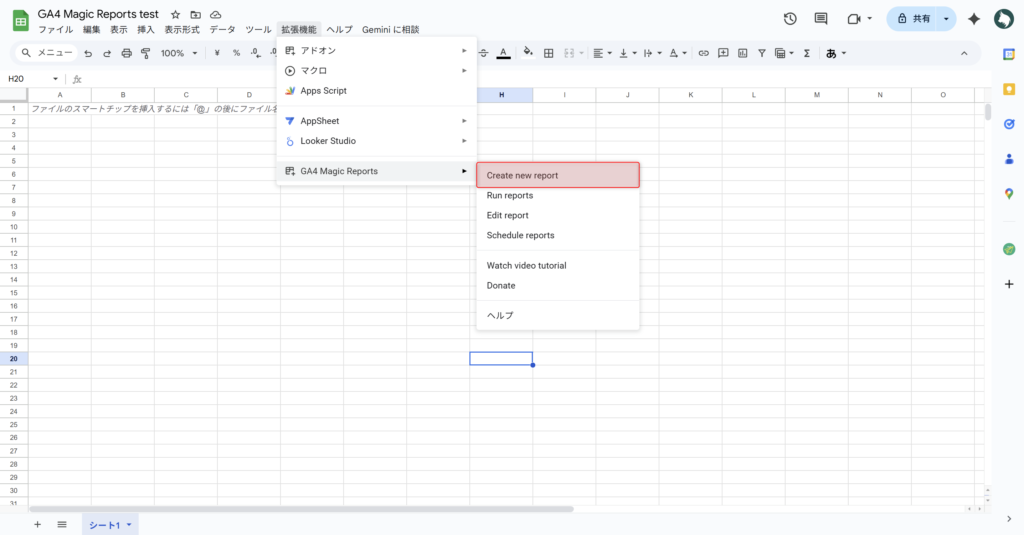Open the share options dropdown arrow

point(946,19)
